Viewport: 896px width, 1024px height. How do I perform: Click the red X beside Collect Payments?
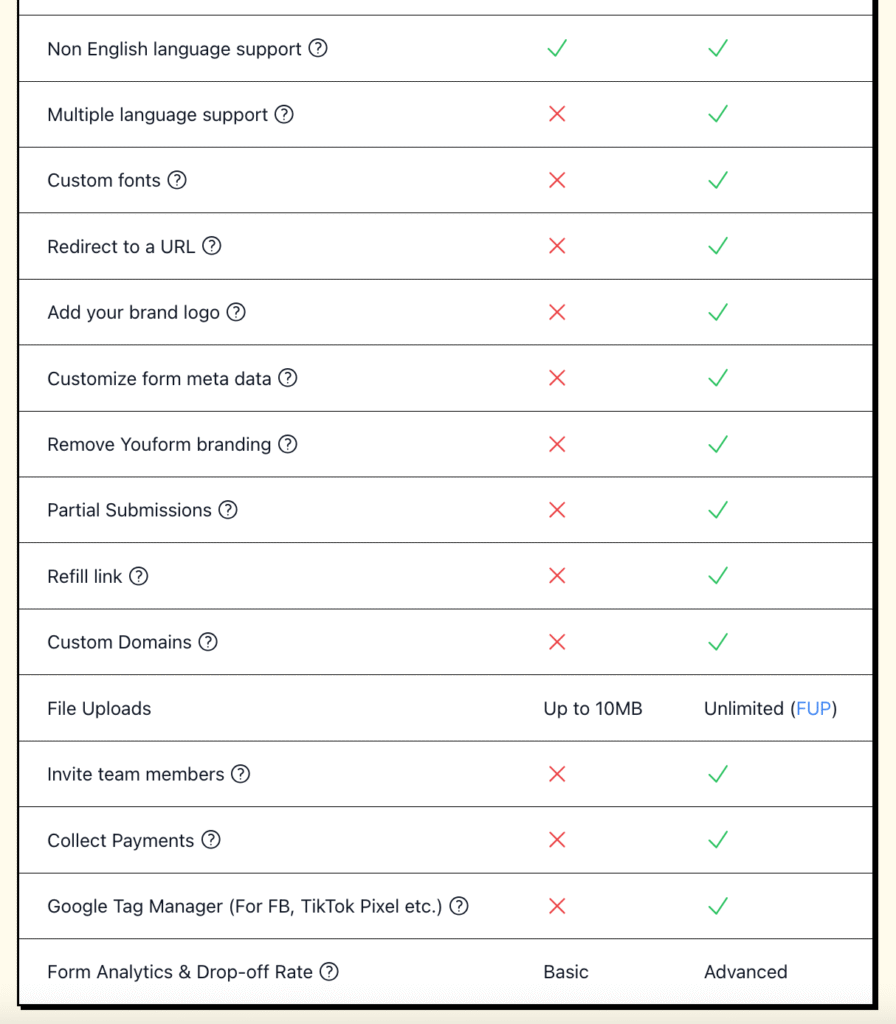coord(557,840)
